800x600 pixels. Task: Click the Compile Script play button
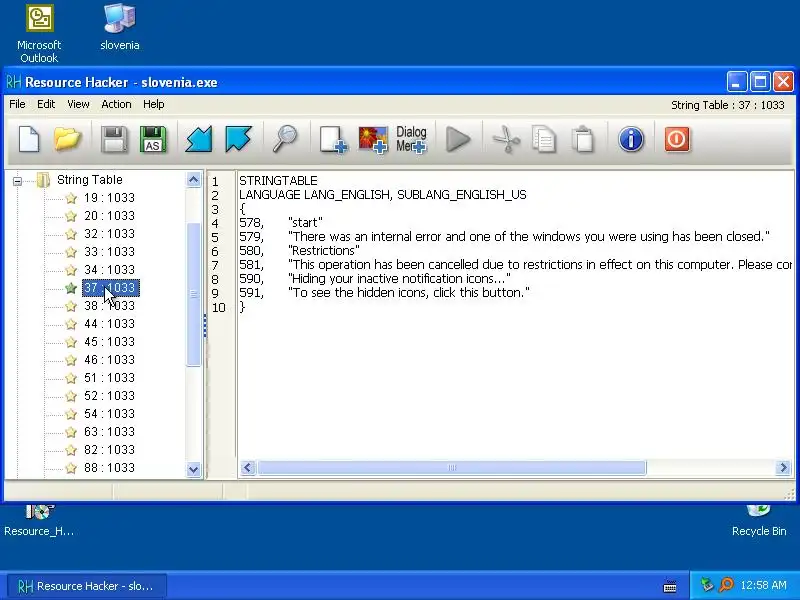point(458,139)
